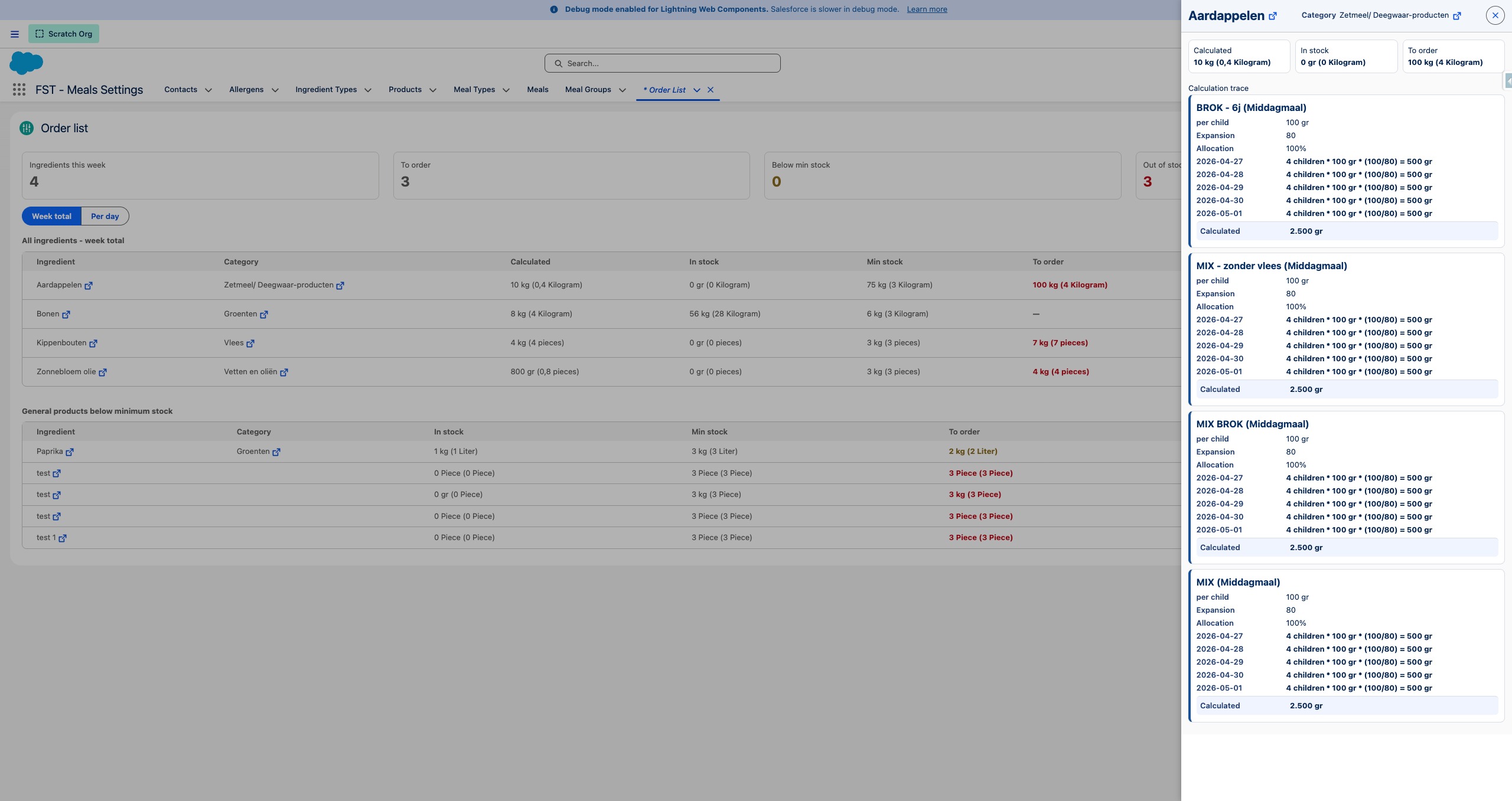Open the Meal Groups tab

[588, 90]
